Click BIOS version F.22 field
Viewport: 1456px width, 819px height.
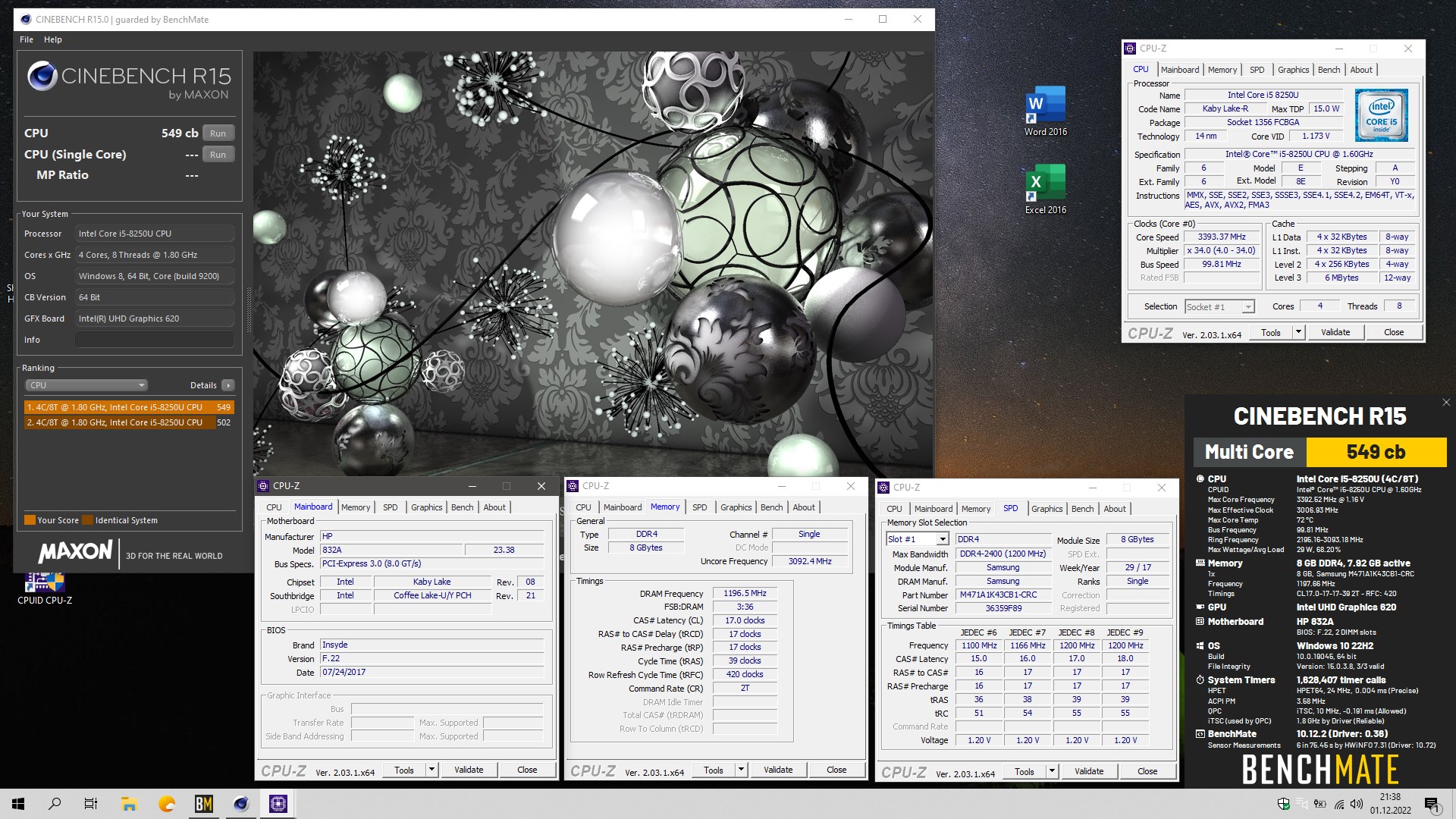[x=431, y=658]
